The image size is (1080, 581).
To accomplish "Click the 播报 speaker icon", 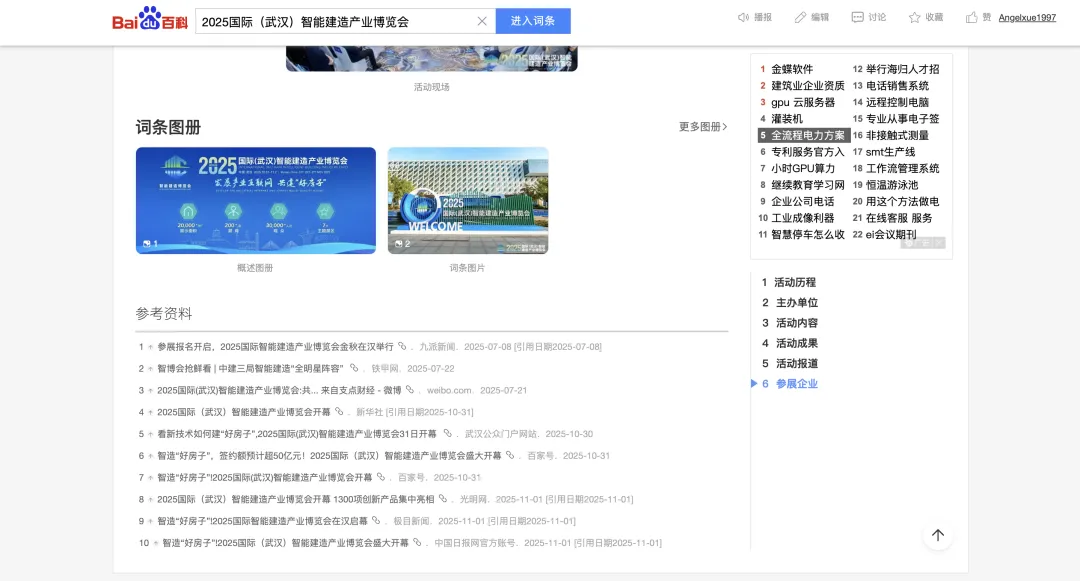I will pos(743,17).
